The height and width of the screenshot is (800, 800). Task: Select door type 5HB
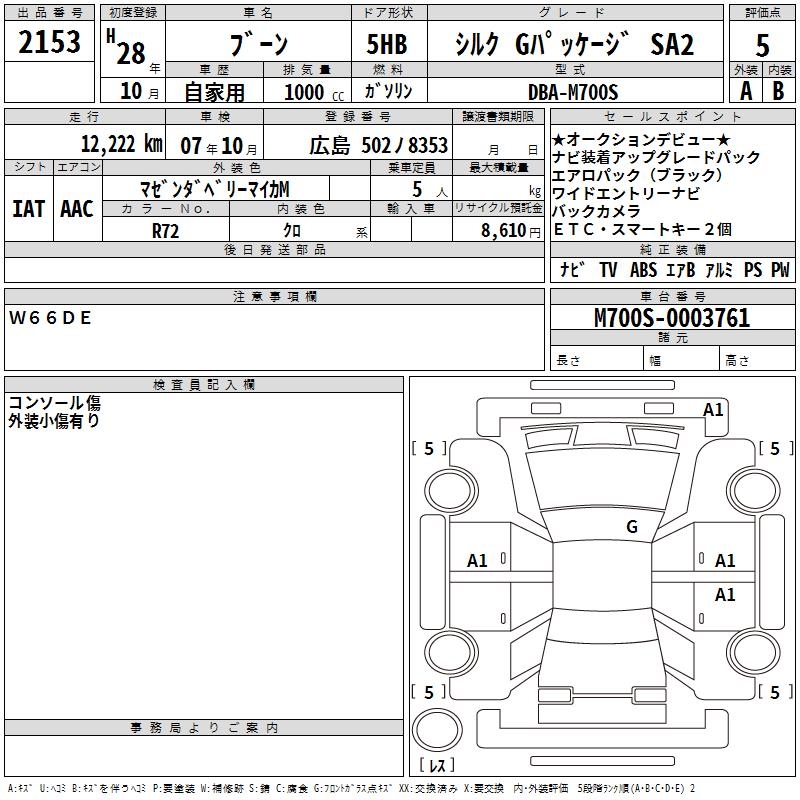click(387, 44)
